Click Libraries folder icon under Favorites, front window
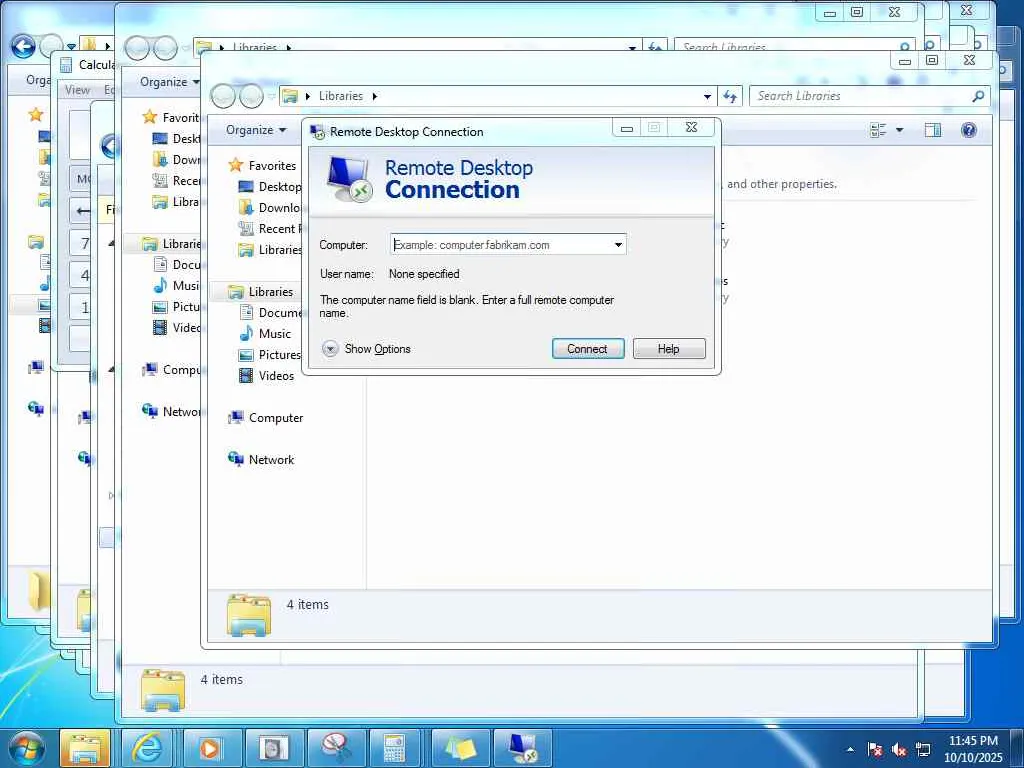This screenshot has height=768, width=1024. (x=246, y=249)
